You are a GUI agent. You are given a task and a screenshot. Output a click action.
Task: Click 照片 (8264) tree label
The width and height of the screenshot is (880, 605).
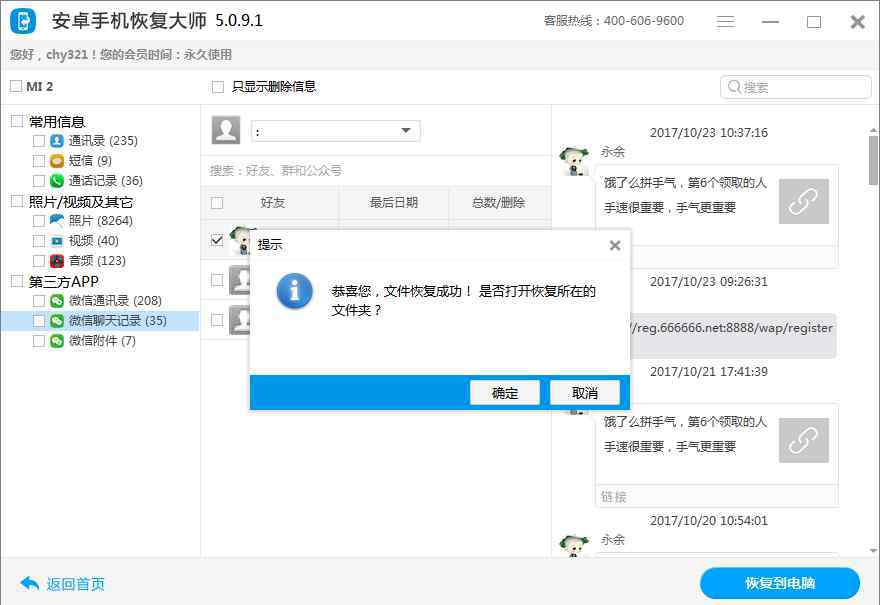click(x=100, y=221)
